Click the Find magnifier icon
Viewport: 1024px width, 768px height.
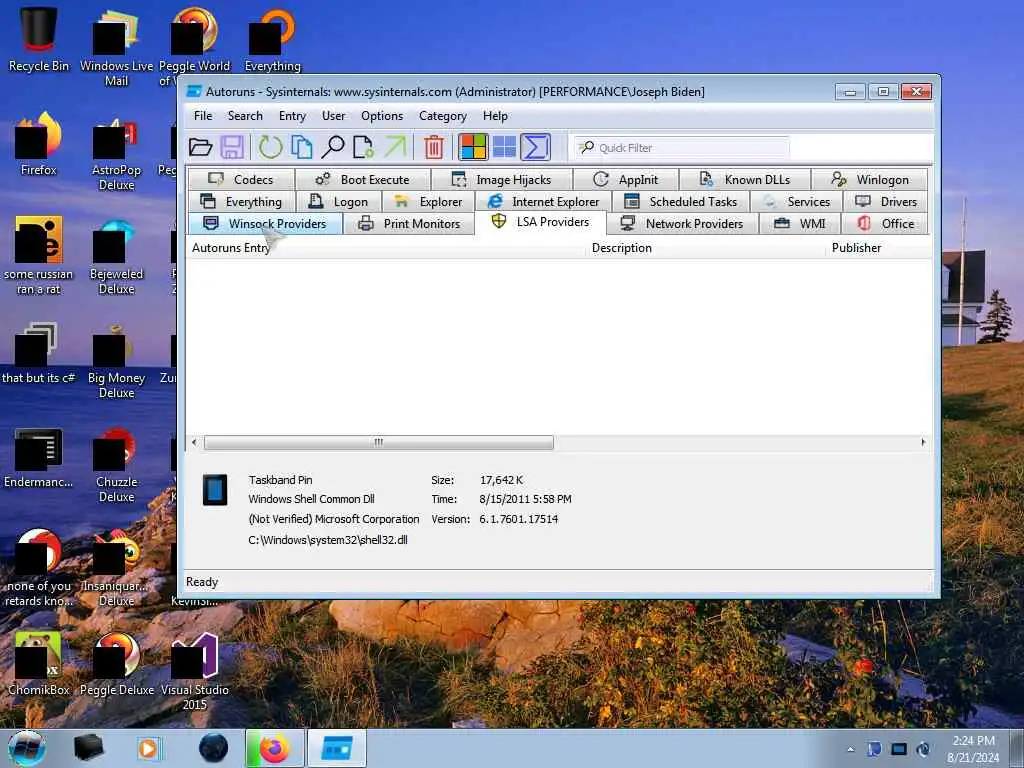click(x=332, y=147)
